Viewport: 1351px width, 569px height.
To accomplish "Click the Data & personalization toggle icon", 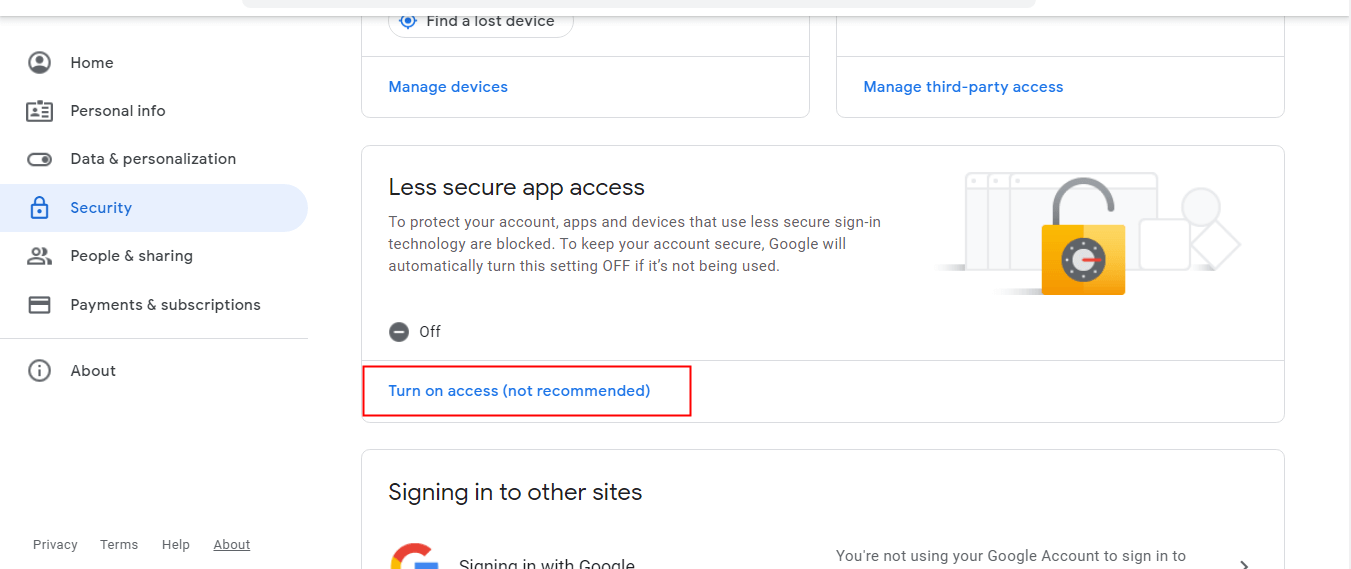I will click(x=39, y=159).
